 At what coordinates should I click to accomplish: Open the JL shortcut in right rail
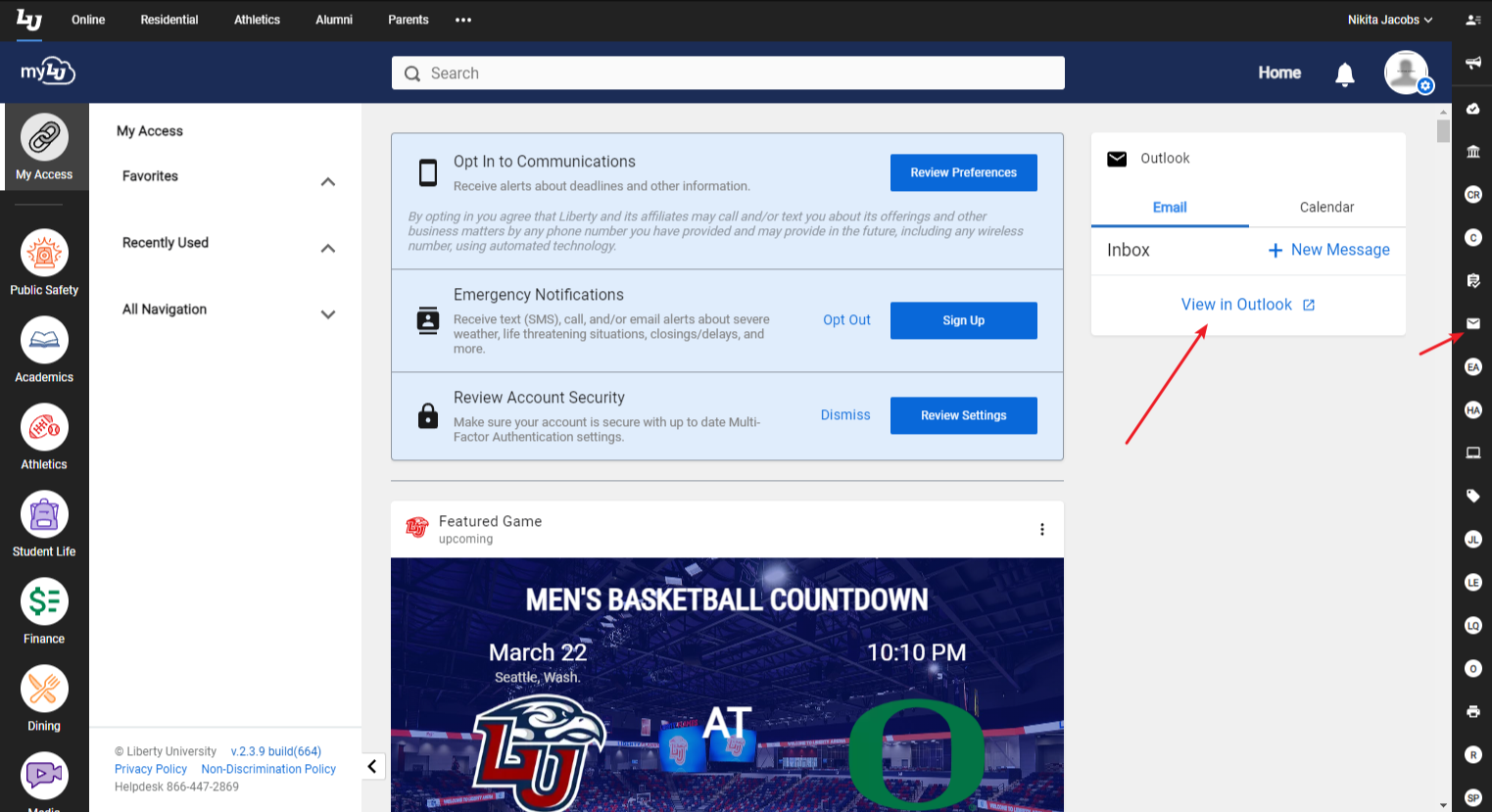point(1472,539)
